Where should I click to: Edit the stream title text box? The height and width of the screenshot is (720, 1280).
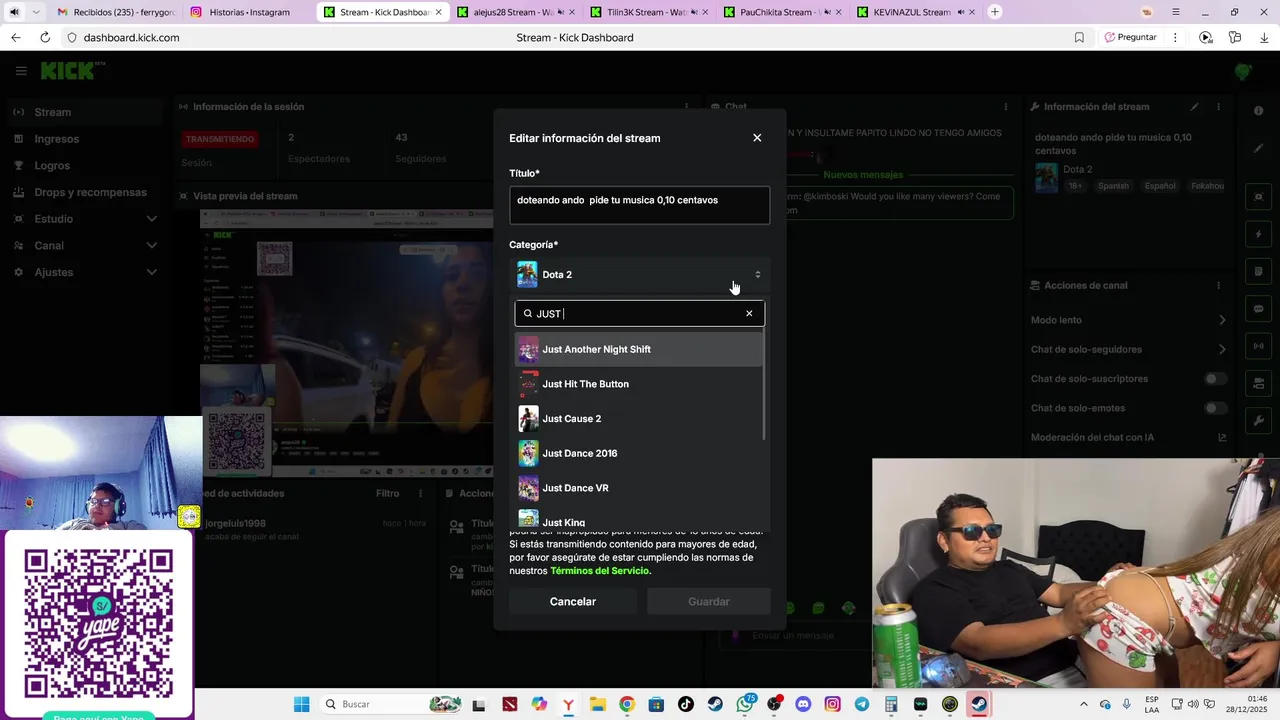639,205
